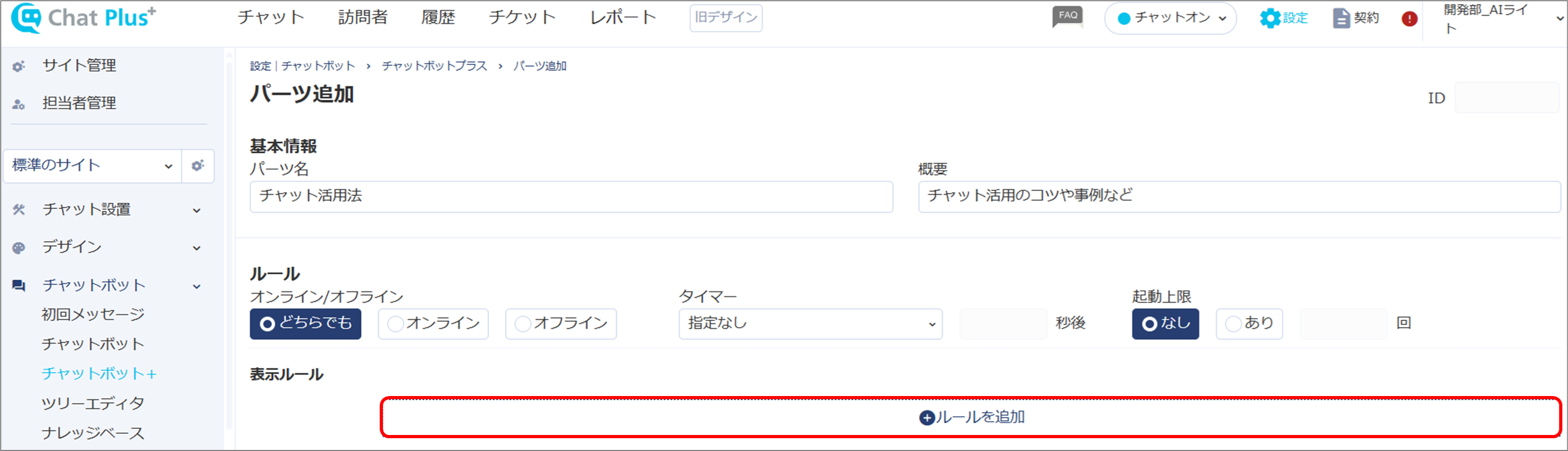Click the 担当者管理 people icon
The image size is (1568, 451).
[x=19, y=104]
